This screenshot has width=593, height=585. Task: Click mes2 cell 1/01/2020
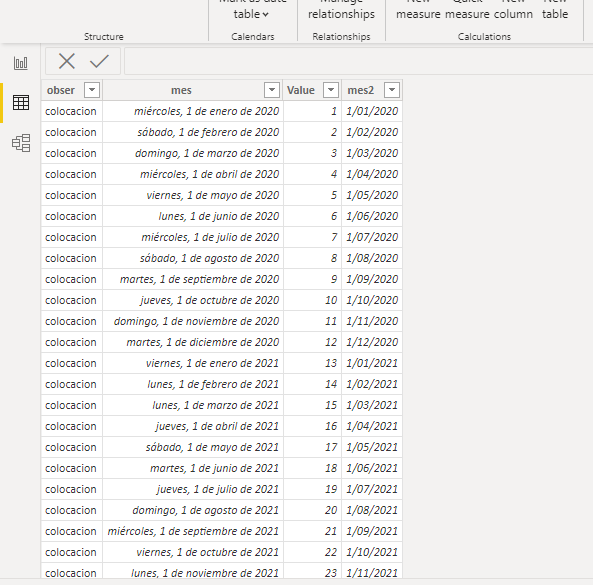click(372, 111)
